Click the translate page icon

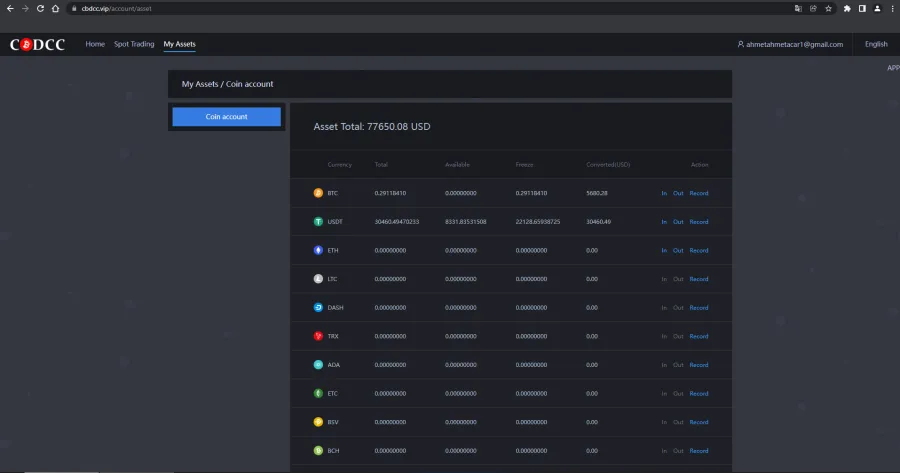[x=798, y=9]
